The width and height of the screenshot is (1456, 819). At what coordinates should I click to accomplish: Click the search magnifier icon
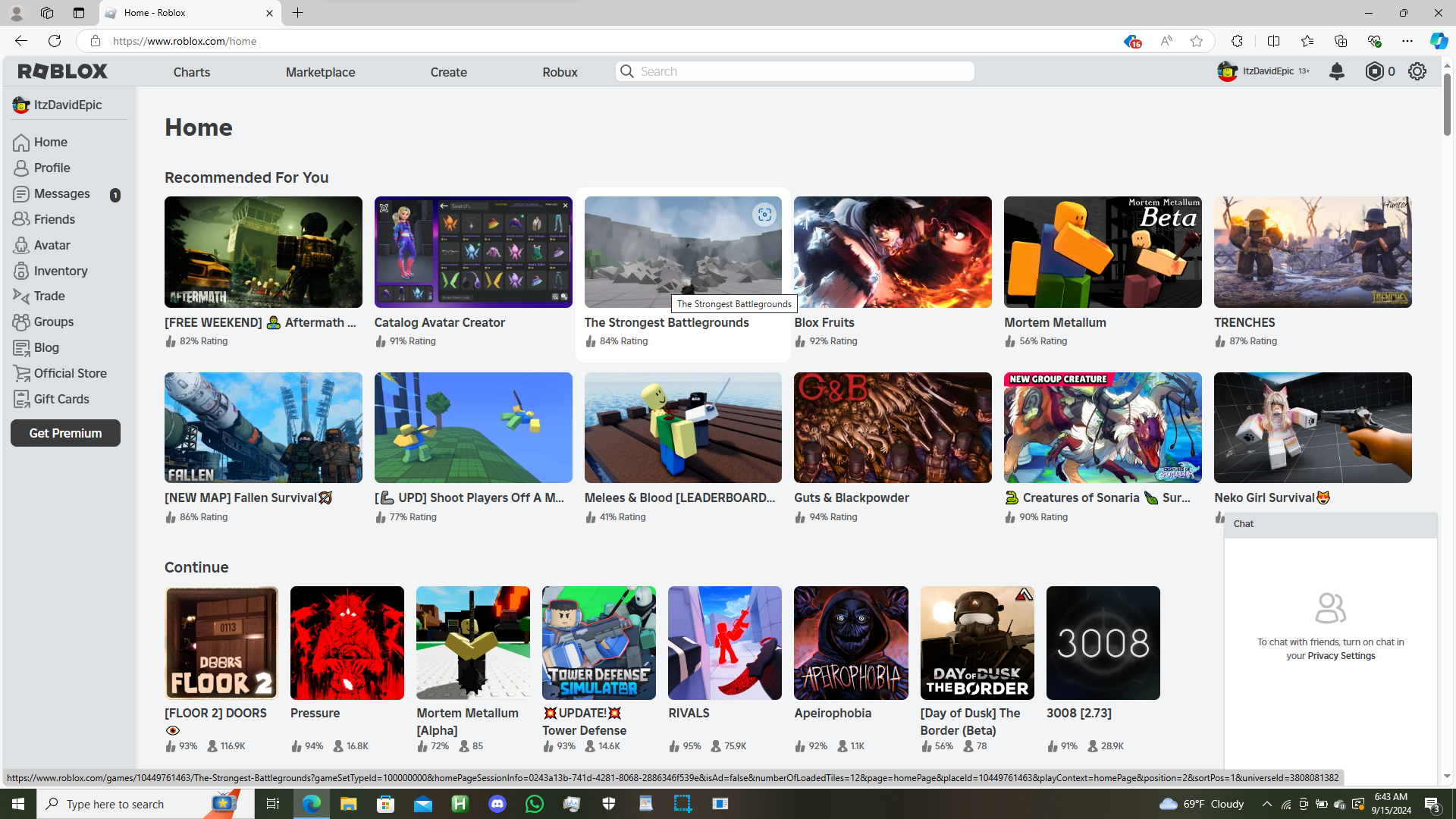pyautogui.click(x=627, y=71)
